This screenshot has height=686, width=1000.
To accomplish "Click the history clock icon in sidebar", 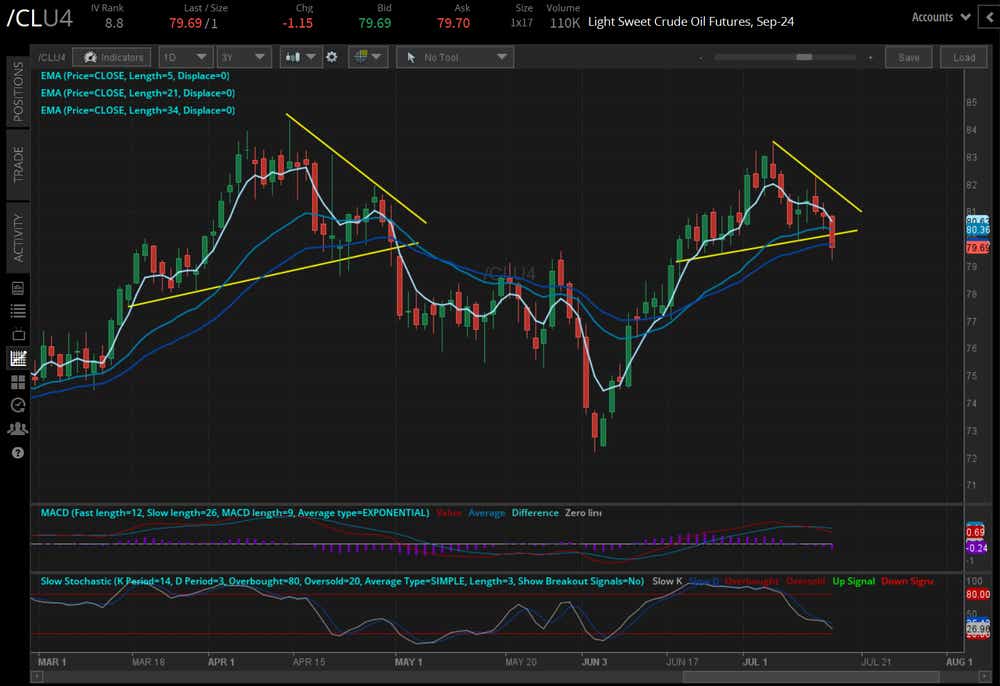I will pyautogui.click(x=16, y=405).
